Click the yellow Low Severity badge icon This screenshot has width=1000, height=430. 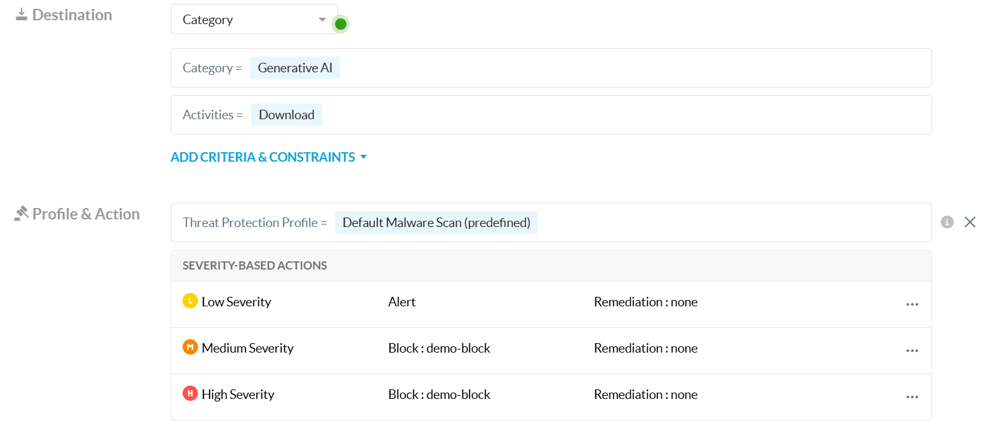pyautogui.click(x=190, y=301)
